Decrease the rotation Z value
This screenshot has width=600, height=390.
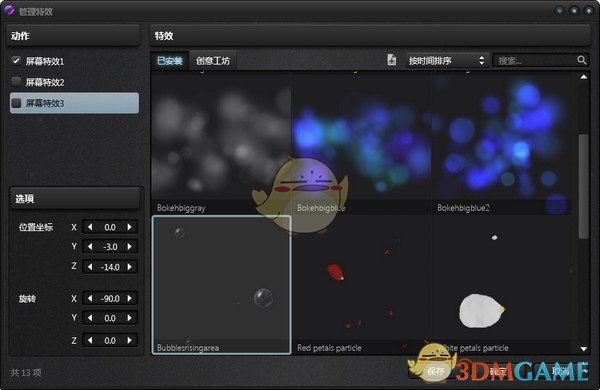[x=90, y=340]
